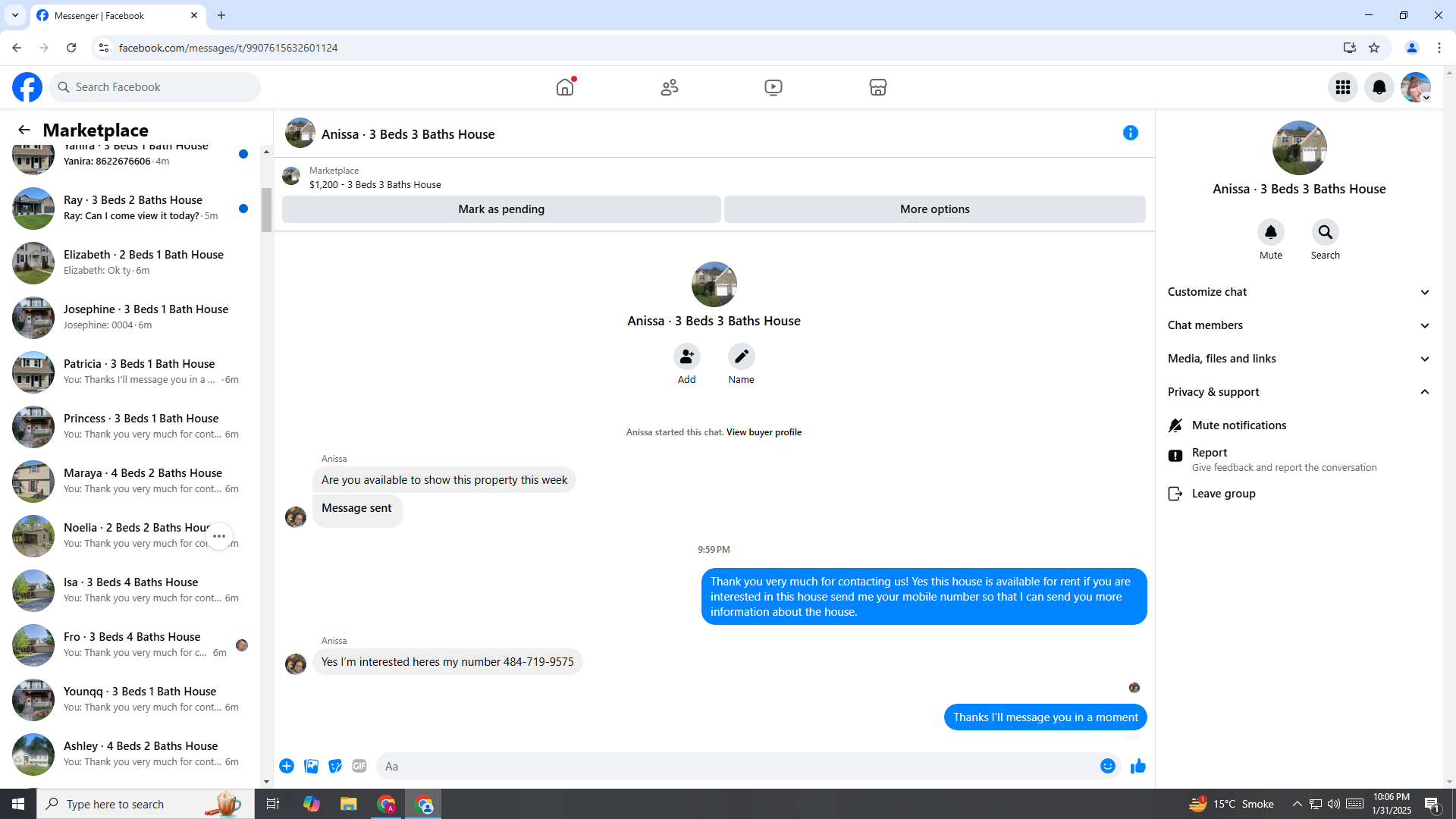Edit the chat name
Viewport: 1456px width, 819px height.
[742, 356]
